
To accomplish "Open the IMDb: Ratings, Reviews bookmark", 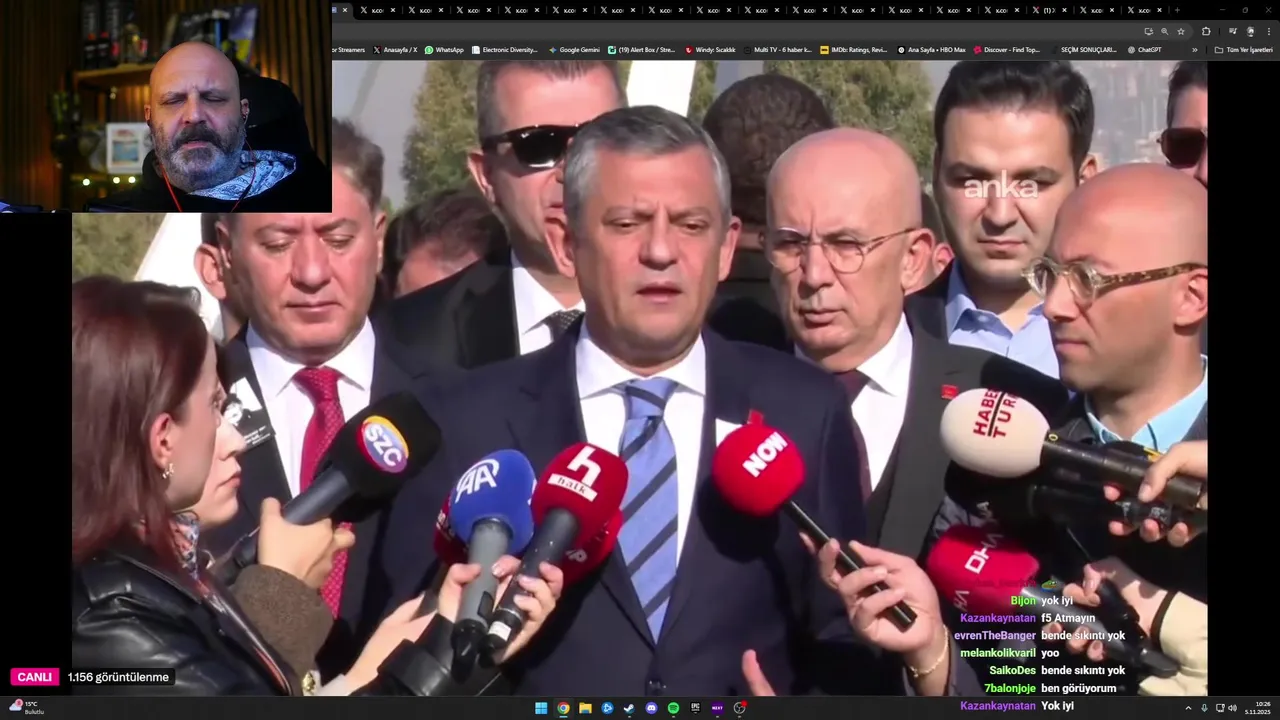I will [853, 50].
